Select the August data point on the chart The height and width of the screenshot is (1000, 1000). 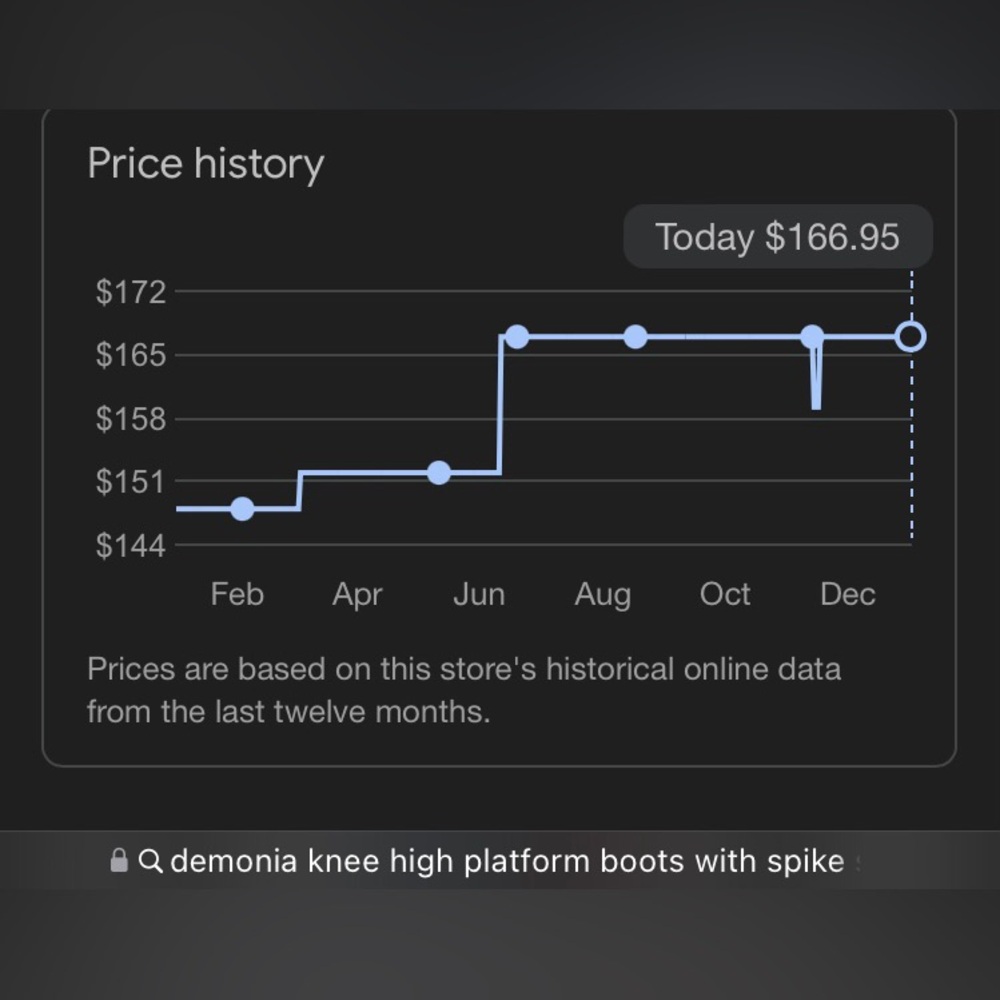pos(635,337)
